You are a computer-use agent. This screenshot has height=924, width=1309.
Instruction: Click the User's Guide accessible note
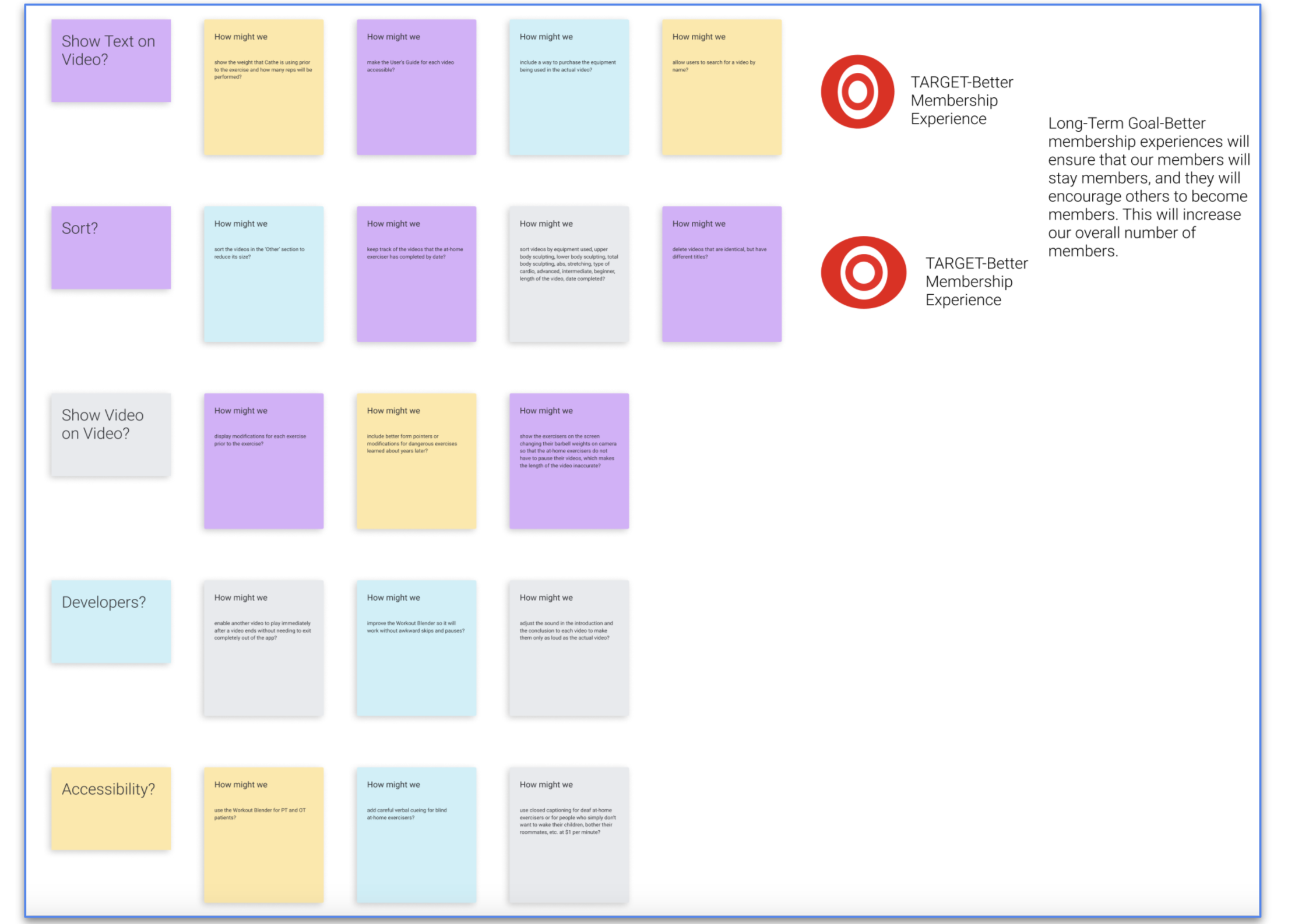(416, 87)
